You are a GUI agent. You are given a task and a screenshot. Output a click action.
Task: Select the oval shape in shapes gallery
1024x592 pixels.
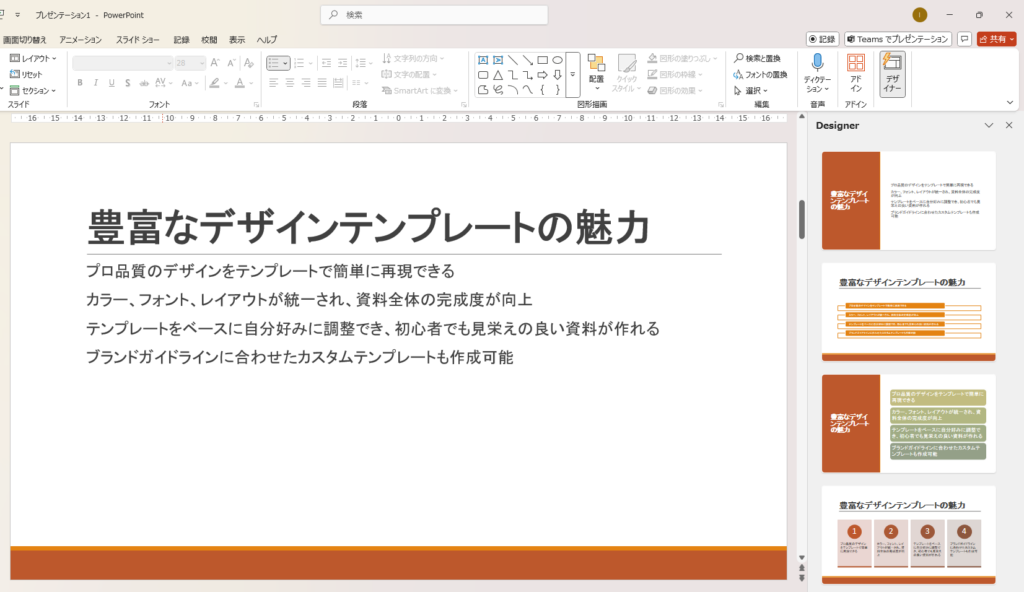[557, 60]
